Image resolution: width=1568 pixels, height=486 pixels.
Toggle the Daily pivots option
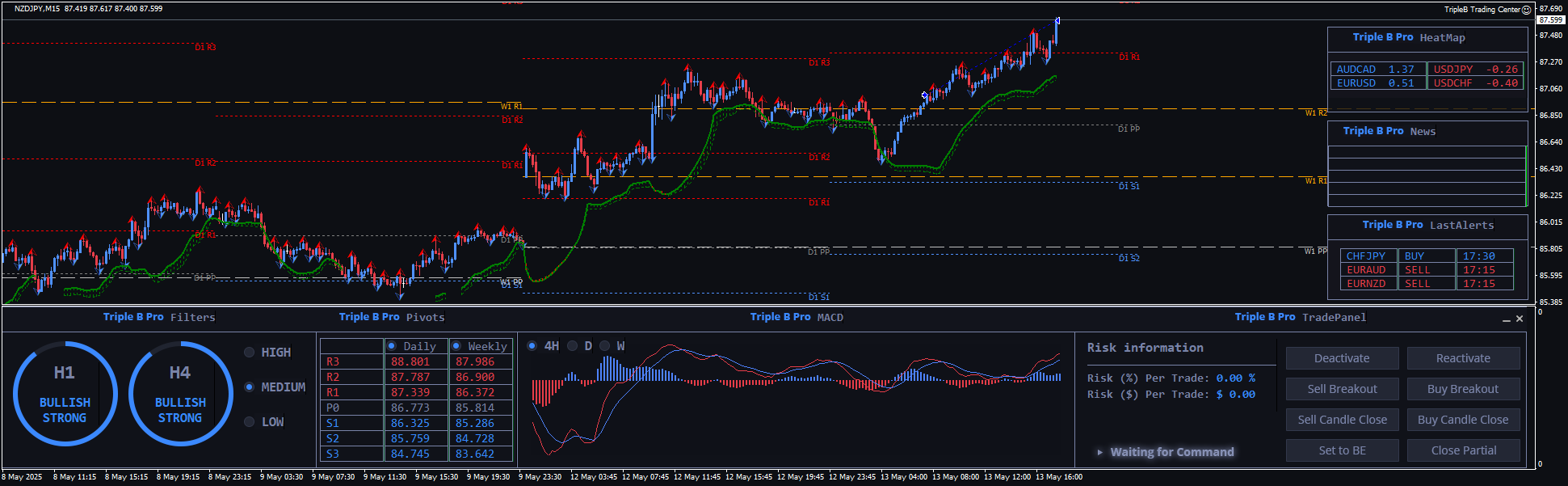tap(392, 346)
